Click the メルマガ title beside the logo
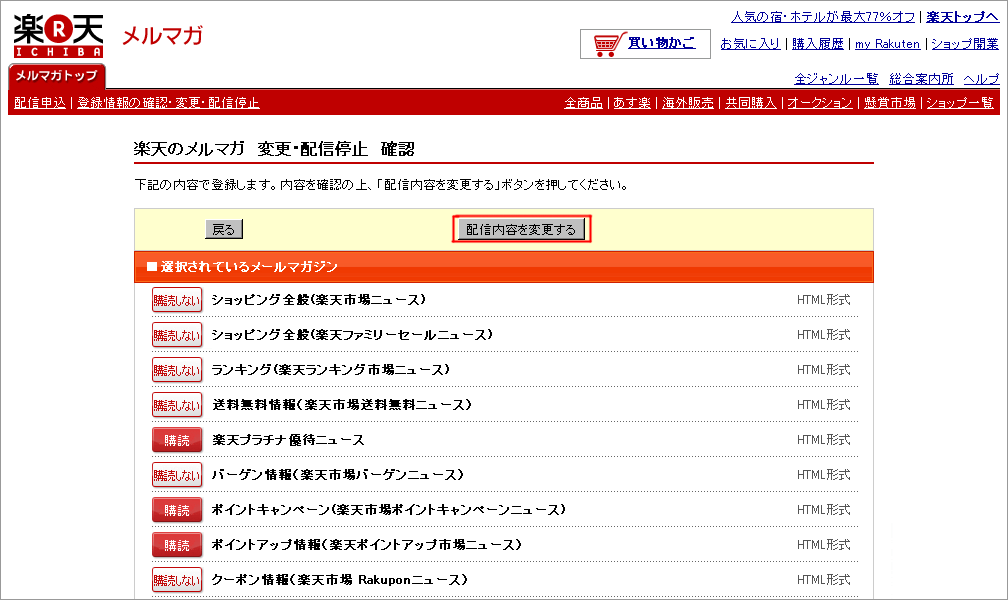Image resolution: width=1008 pixels, height=600 pixels. pyautogui.click(x=163, y=35)
